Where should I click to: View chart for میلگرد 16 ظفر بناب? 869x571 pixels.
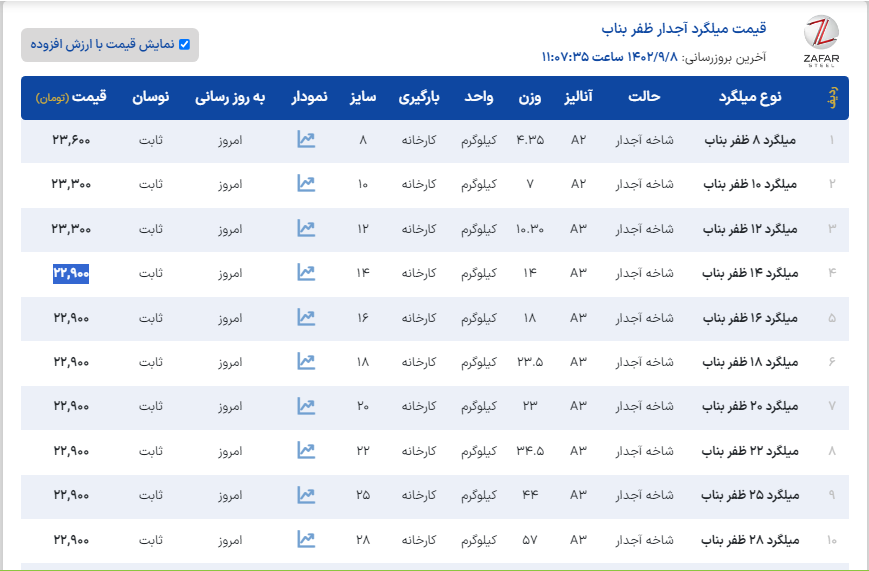306,318
